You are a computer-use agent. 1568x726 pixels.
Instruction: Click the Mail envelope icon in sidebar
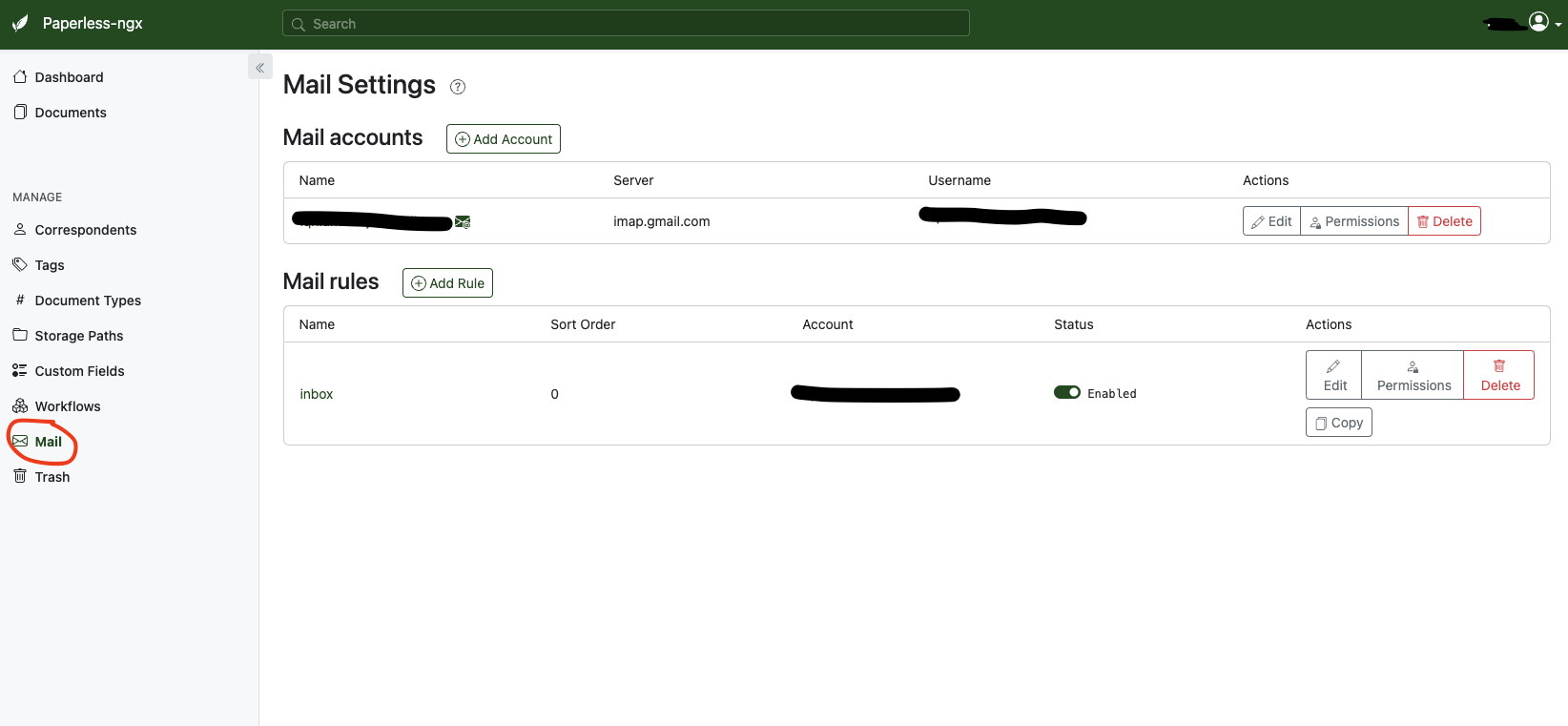pyautogui.click(x=20, y=441)
